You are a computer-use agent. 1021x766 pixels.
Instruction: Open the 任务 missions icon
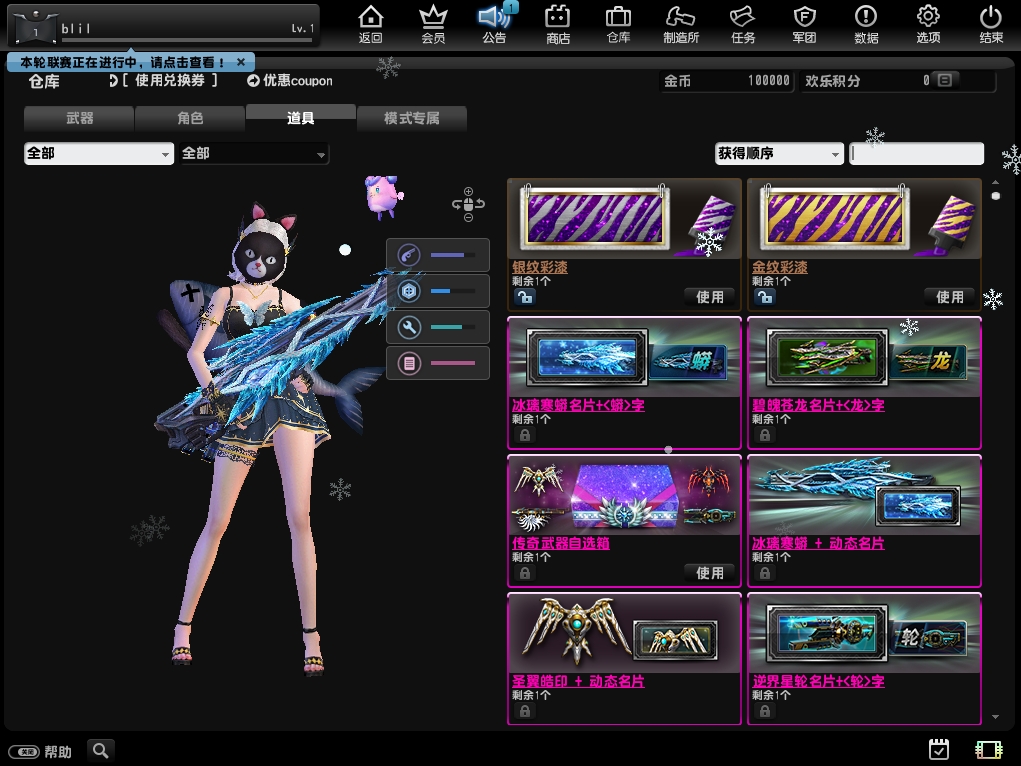[x=742, y=24]
